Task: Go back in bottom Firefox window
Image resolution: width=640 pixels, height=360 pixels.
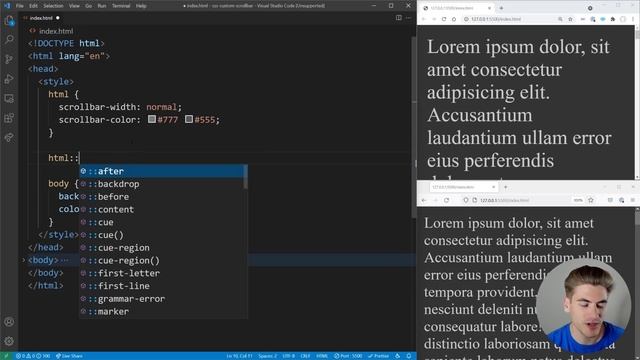Action: (424, 200)
